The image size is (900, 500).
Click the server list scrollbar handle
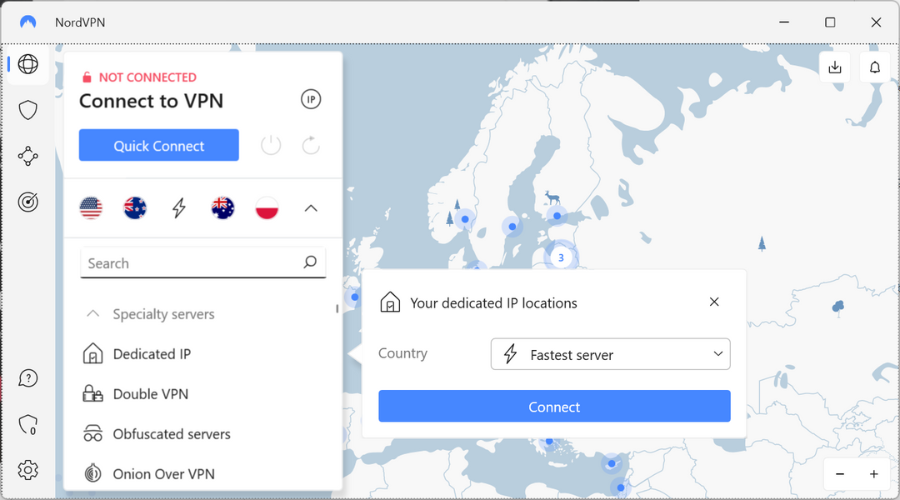click(337, 309)
